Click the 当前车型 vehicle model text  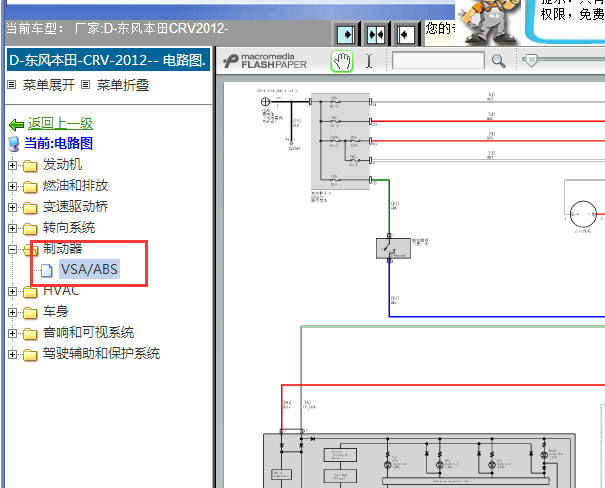coord(117,29)
